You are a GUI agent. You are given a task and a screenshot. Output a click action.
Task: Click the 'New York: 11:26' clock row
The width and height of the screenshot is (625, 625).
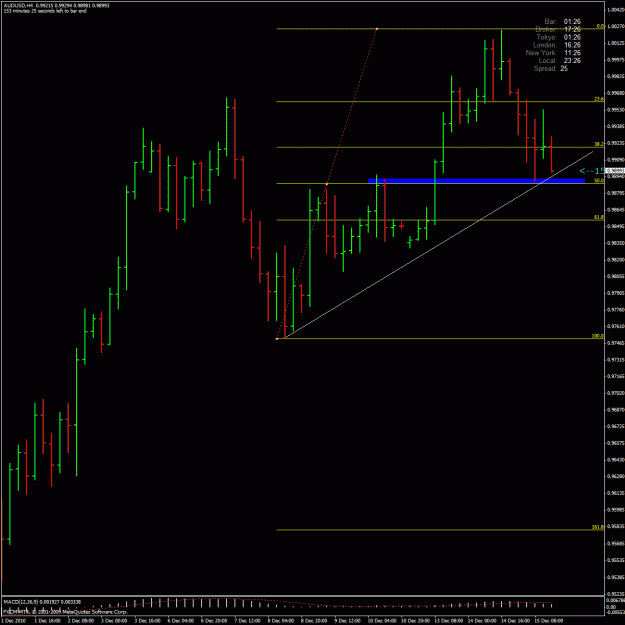pos(553,53)
